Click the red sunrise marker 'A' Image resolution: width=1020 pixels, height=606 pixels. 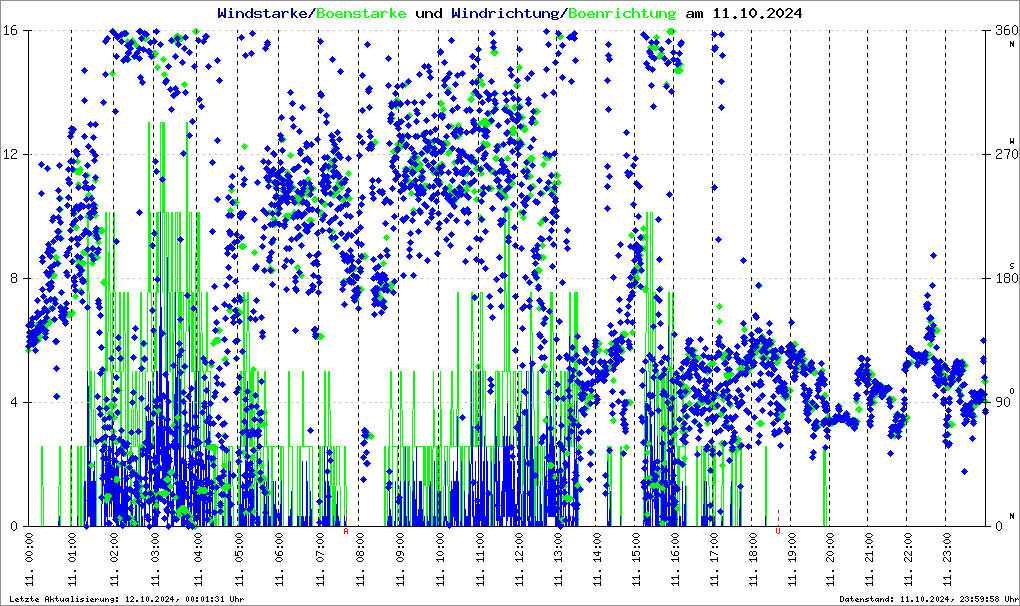tap(346, 531)
